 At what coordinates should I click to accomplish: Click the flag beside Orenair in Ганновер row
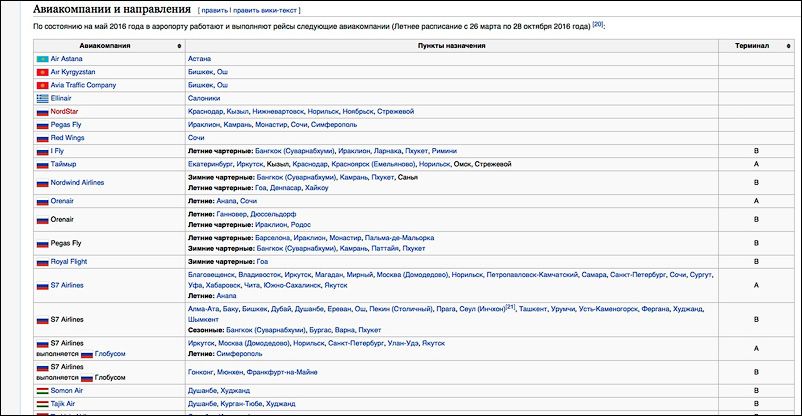pos(42,220)
